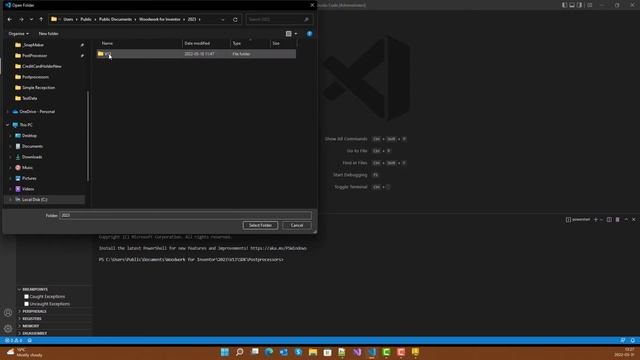The height and width of the screenshot is (360, 640).
Task: Click Users in address breadcrumb
Action: pyautogui.click(x=68, y=19)
